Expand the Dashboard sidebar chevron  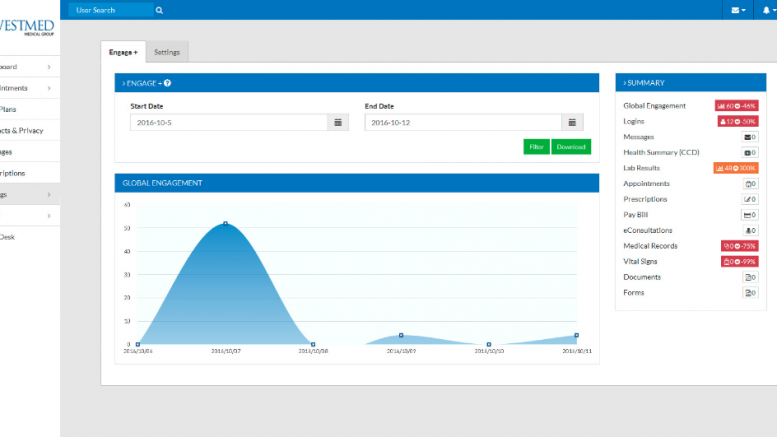coord(49,67)
